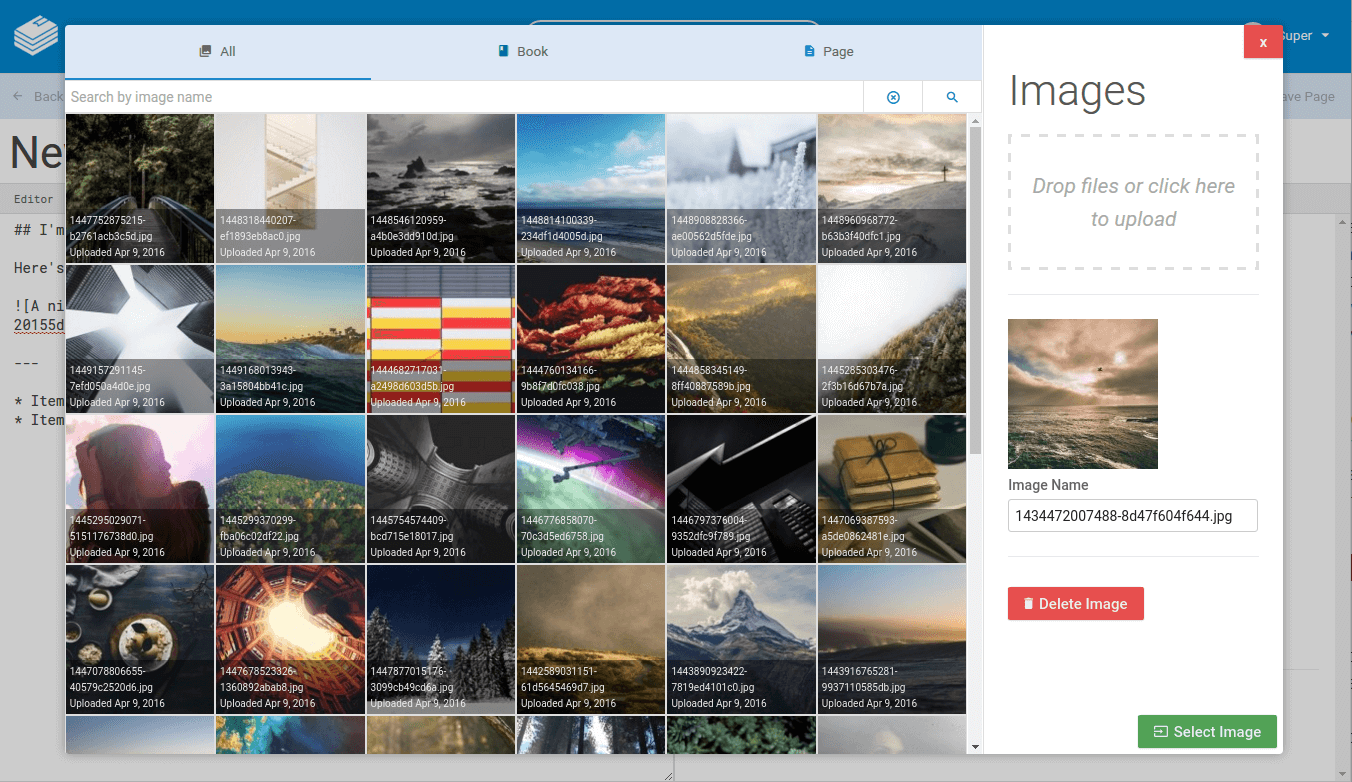Select sunset horizon image 1443916765281
Screen dimensions: 1352x782
[892, 639]
